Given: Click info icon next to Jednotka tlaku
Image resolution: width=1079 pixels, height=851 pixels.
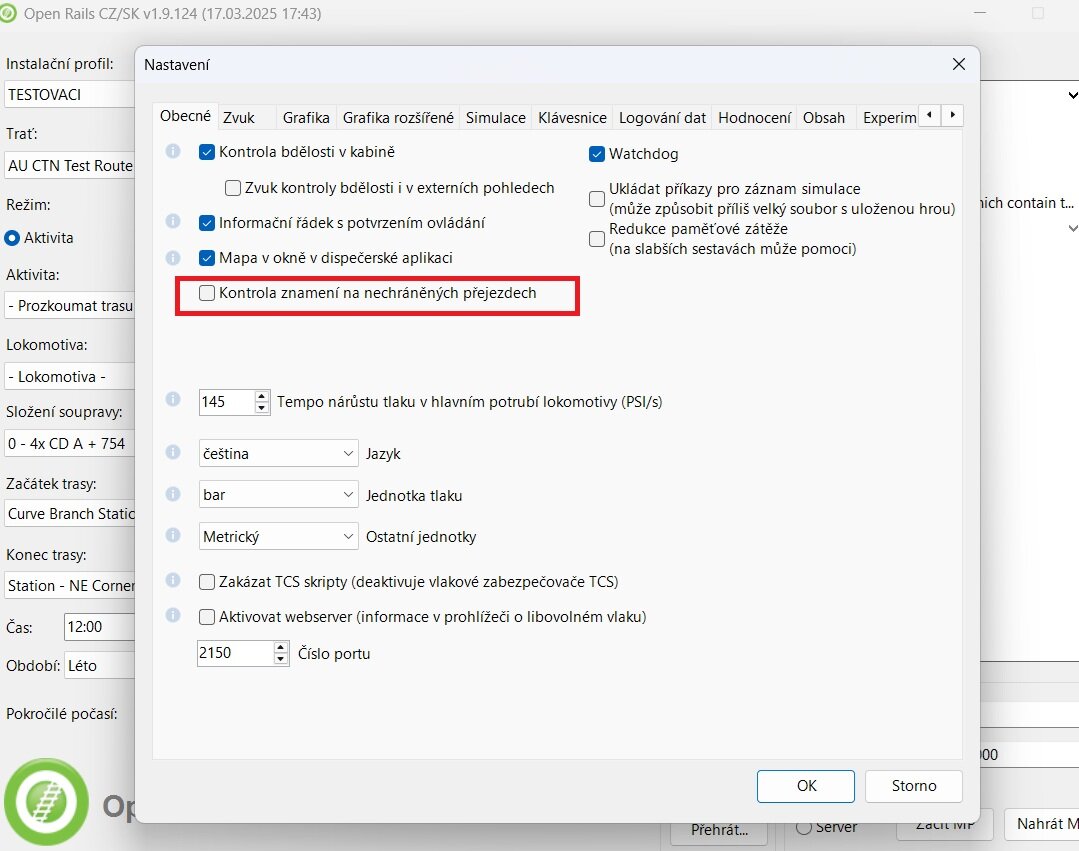Looking at the screenshot, I should coord(172,494).
